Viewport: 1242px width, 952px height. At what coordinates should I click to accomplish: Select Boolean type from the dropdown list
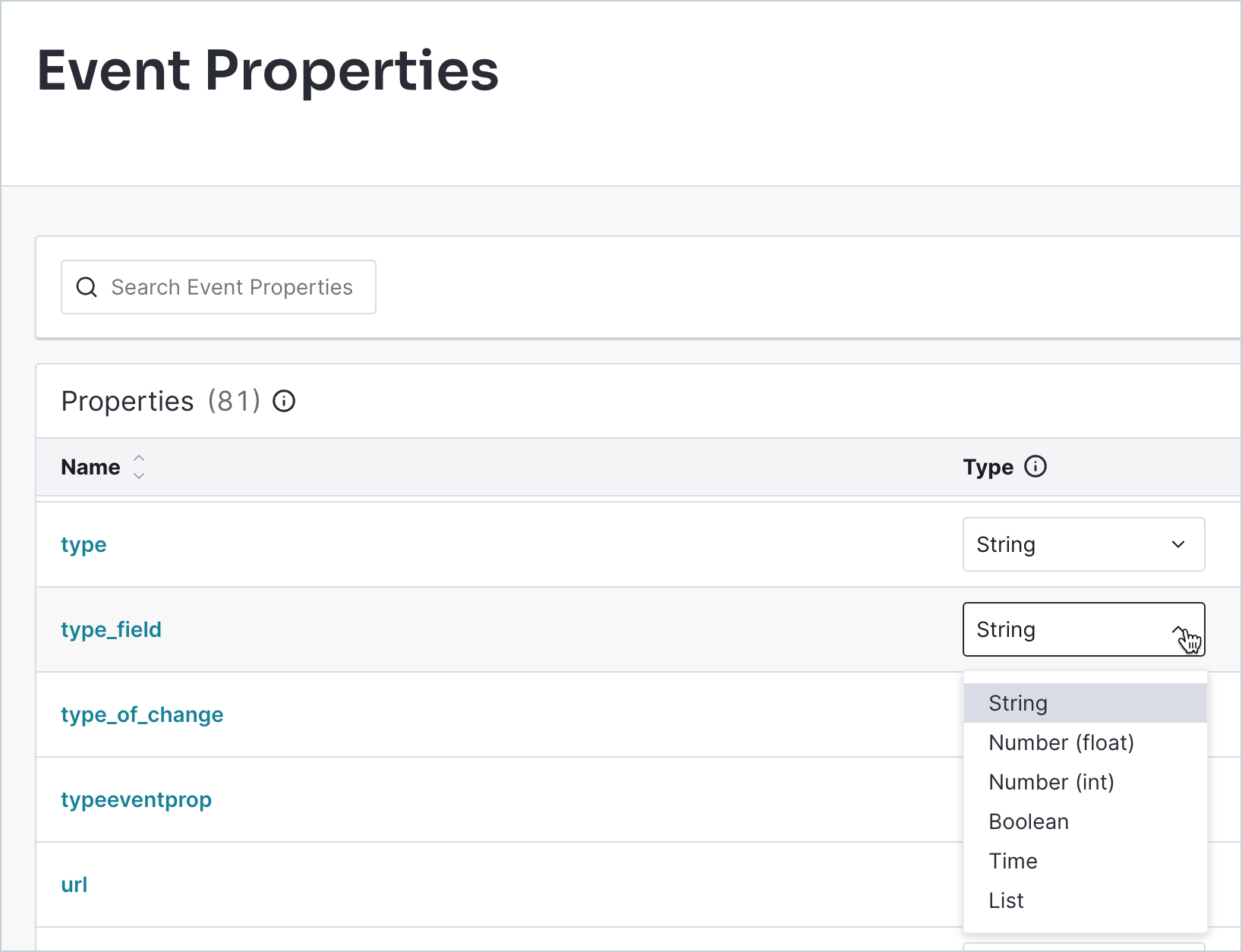(1029, 821)
